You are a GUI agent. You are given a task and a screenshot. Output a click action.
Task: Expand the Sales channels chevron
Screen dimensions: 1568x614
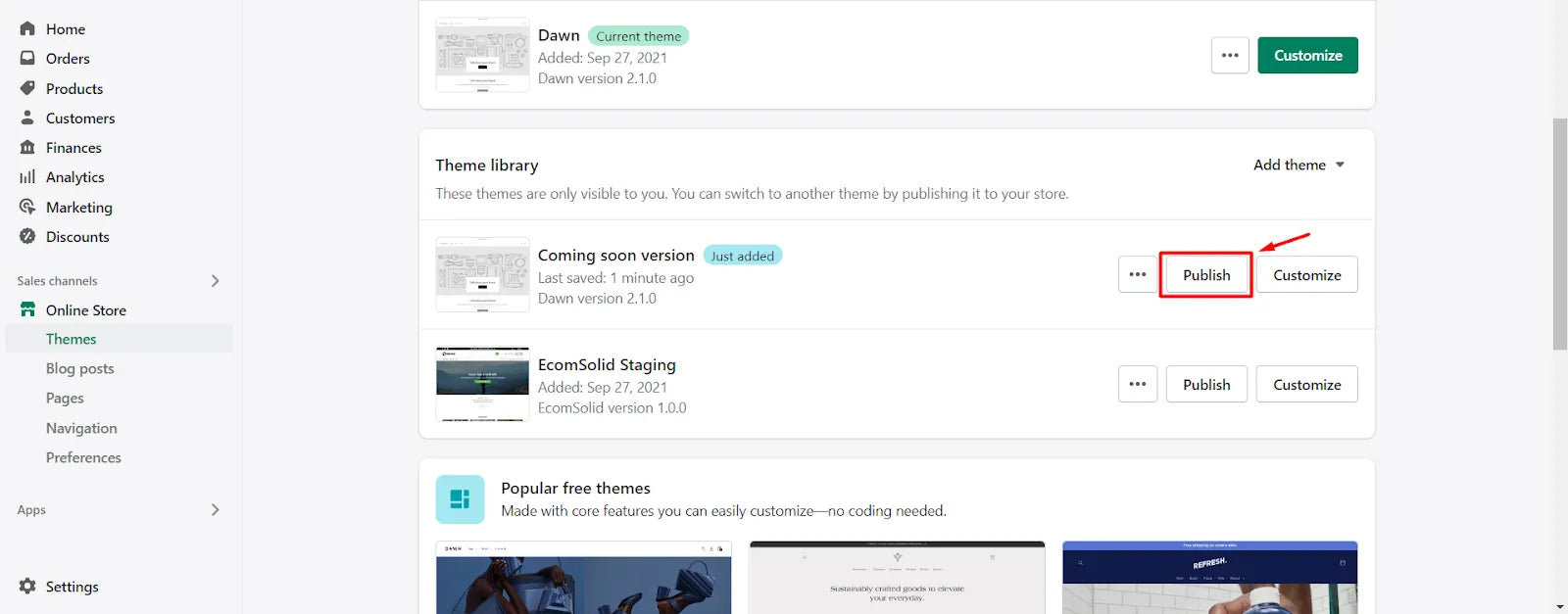(x=216, y=281)
